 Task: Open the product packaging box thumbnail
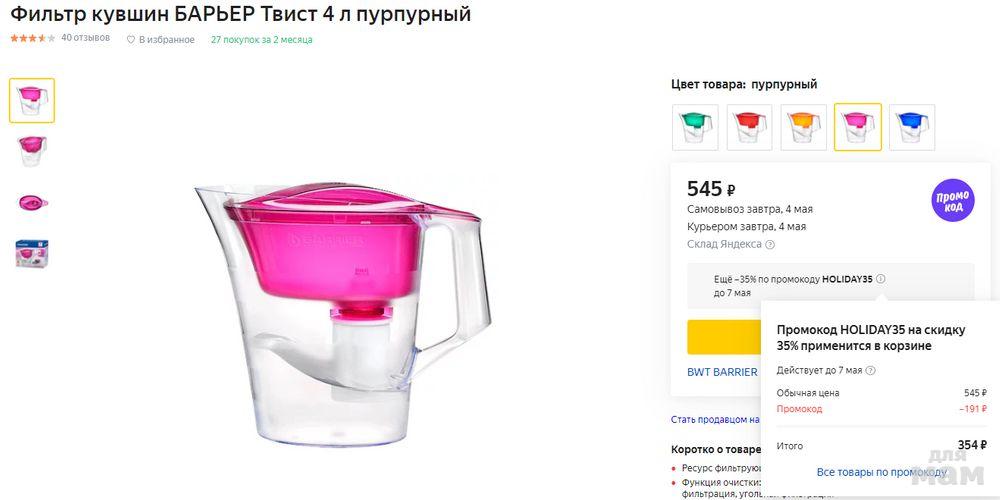(x=32, y=253)
